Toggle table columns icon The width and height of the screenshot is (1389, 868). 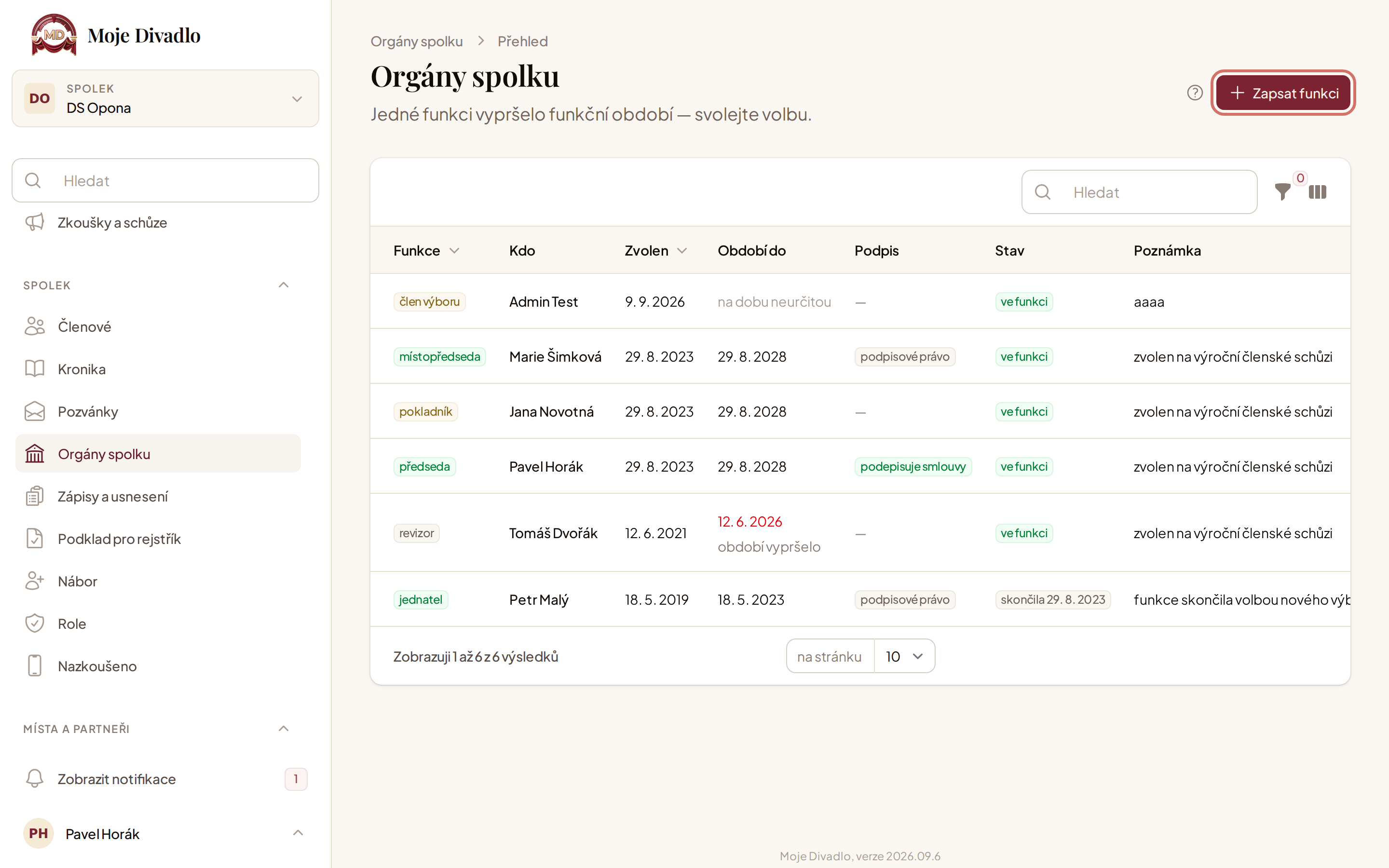pyautogui.click(x=1317, y=192)
